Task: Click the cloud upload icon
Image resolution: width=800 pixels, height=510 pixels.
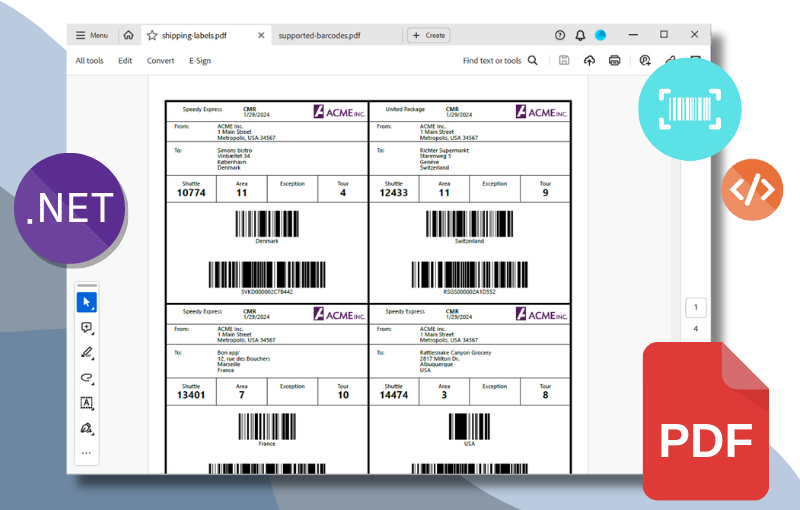Action: pos(589,61)
